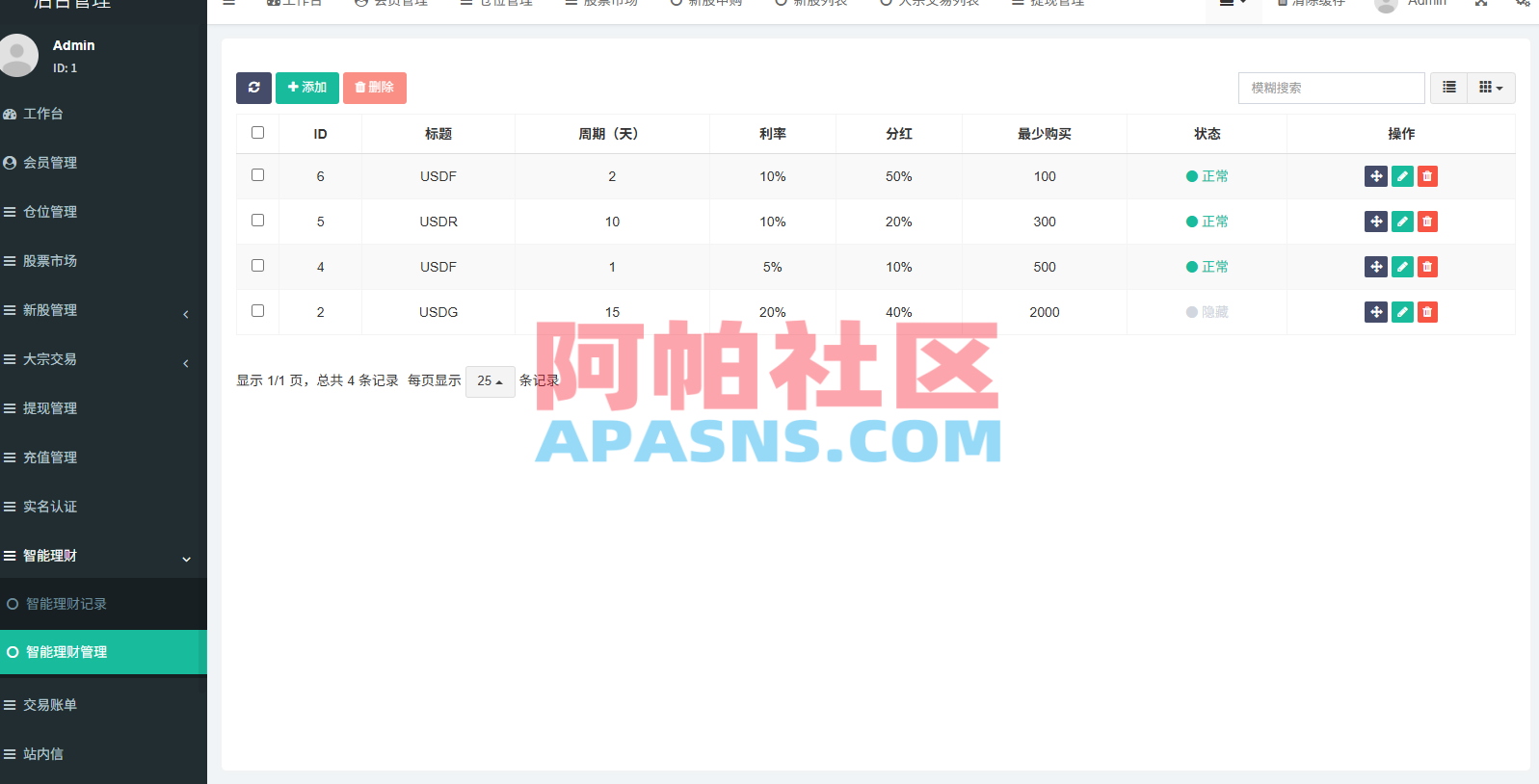Screen dimensions: 1539x784
Task: Edit the USDG record with ID 2
Action: pos(1402,312)
